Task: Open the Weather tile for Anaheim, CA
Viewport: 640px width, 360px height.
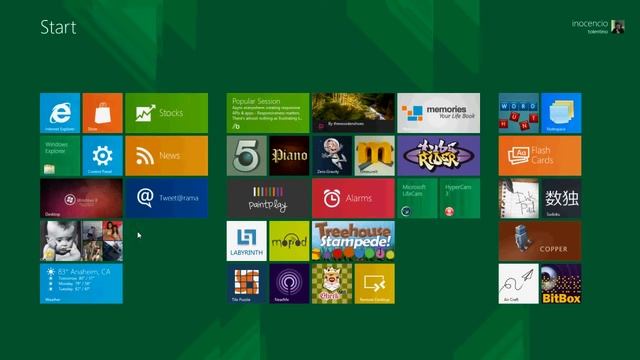Action: (x=81, y=284)
